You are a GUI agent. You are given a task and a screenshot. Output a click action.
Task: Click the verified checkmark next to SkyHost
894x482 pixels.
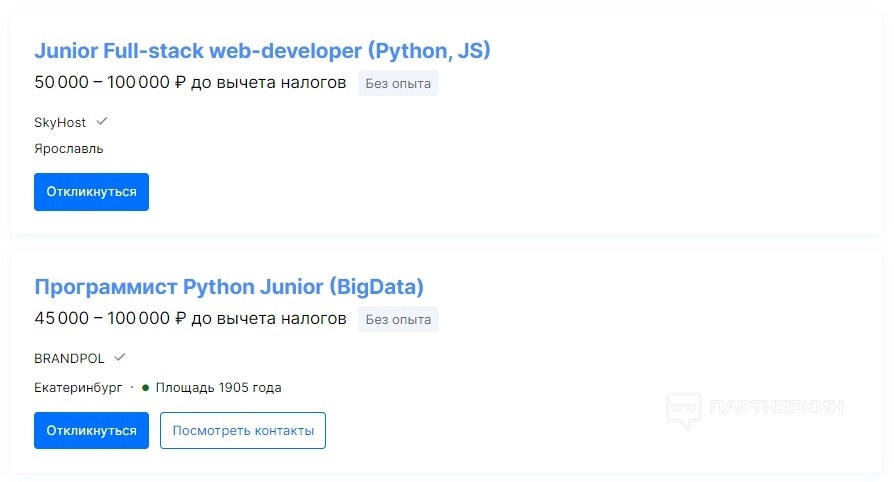[x=101, y=122]
